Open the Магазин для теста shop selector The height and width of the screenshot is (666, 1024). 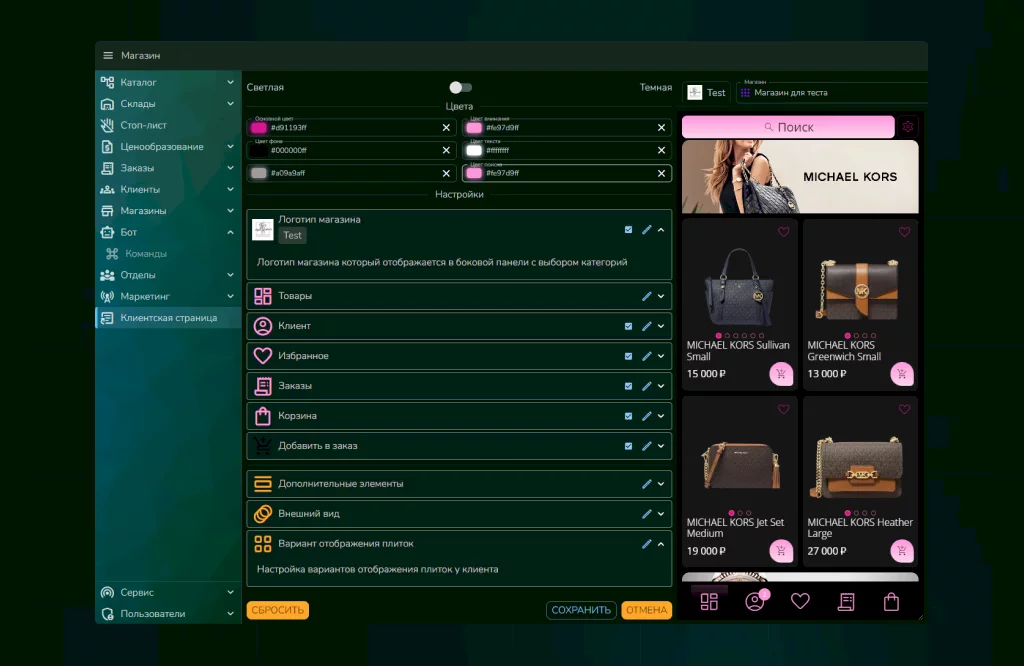pyautogui.click(x=833, y=93)
